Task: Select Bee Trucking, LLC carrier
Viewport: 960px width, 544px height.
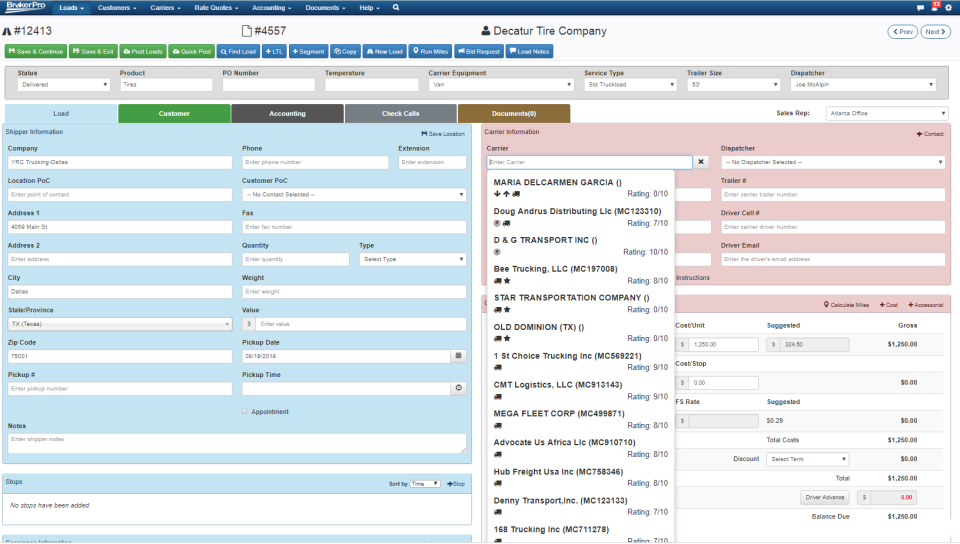Action: (580, 274)
